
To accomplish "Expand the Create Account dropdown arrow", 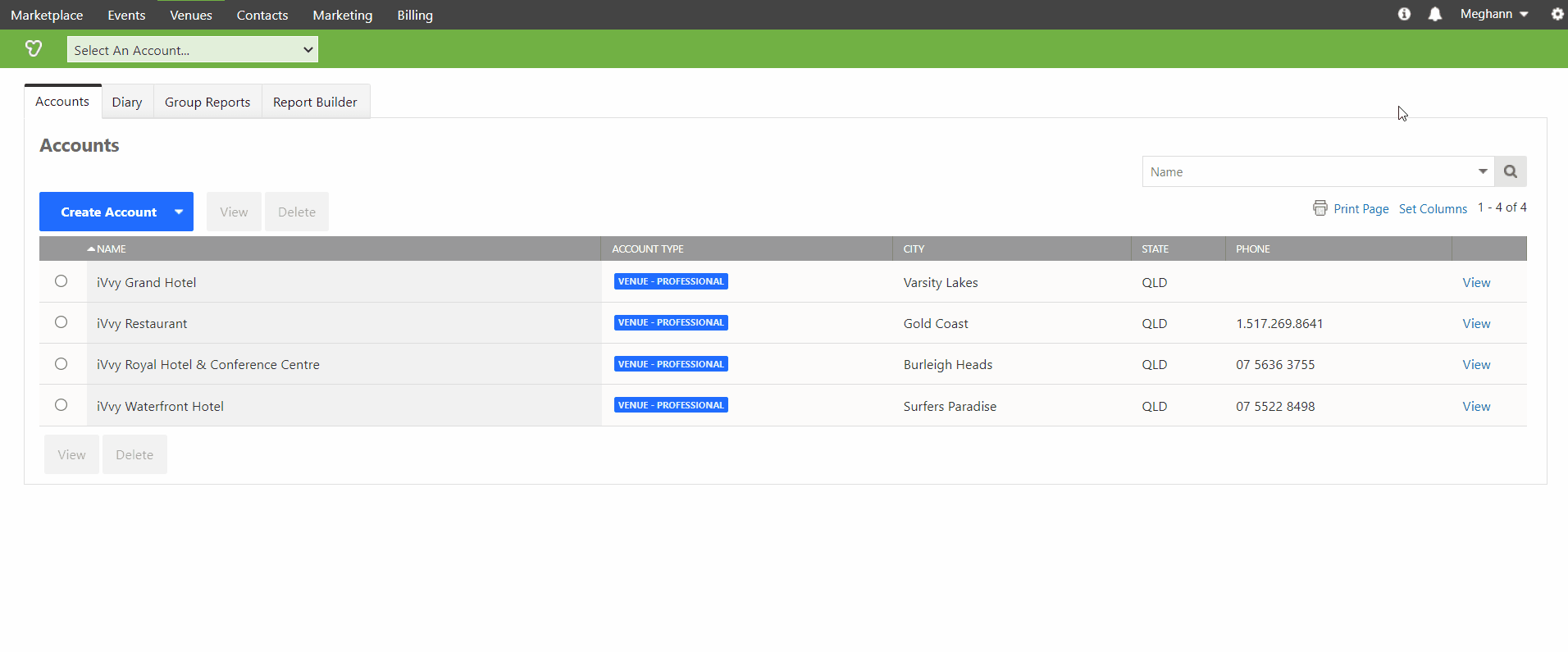I will coord(179,212).
